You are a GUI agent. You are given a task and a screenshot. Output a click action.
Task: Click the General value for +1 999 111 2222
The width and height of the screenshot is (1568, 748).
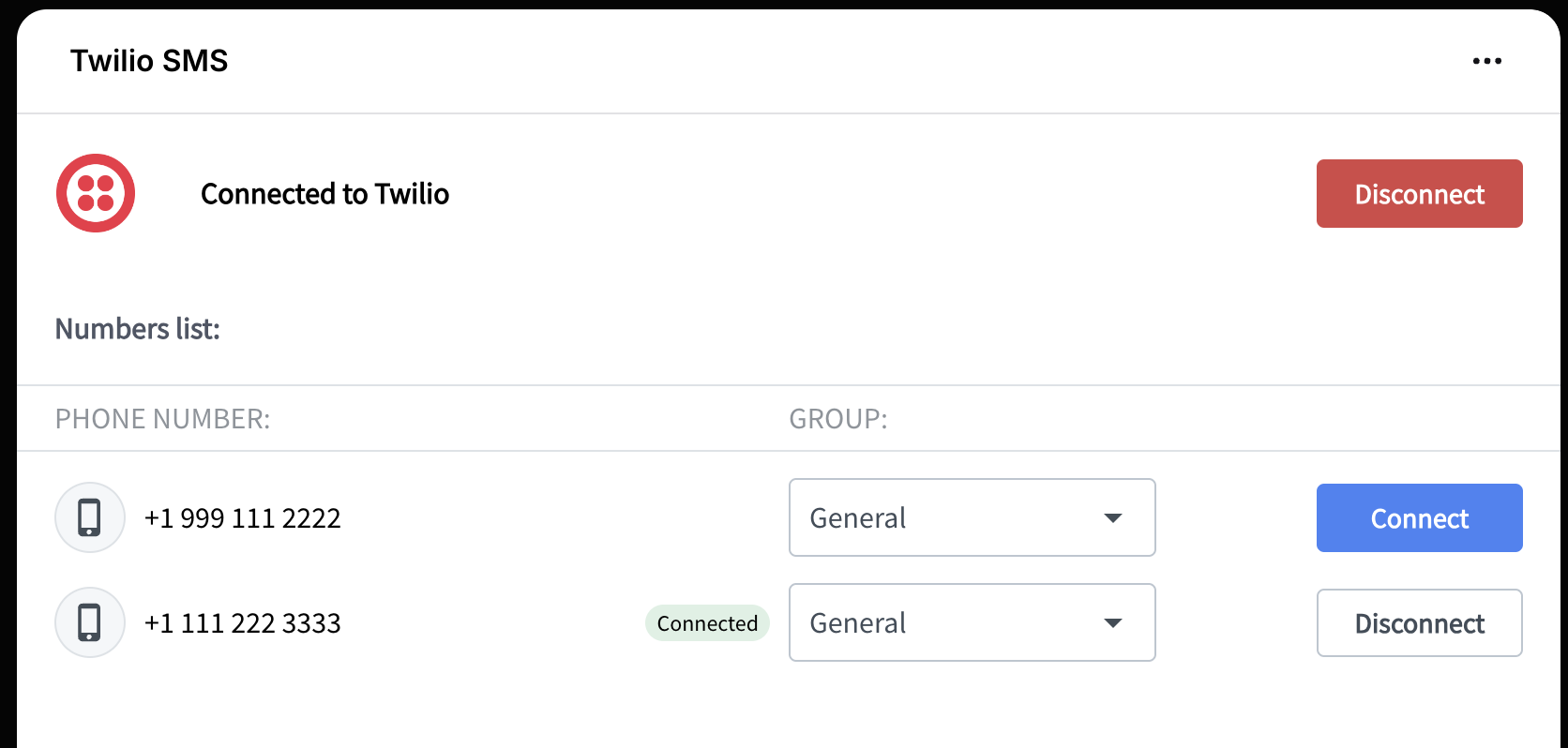858,518
